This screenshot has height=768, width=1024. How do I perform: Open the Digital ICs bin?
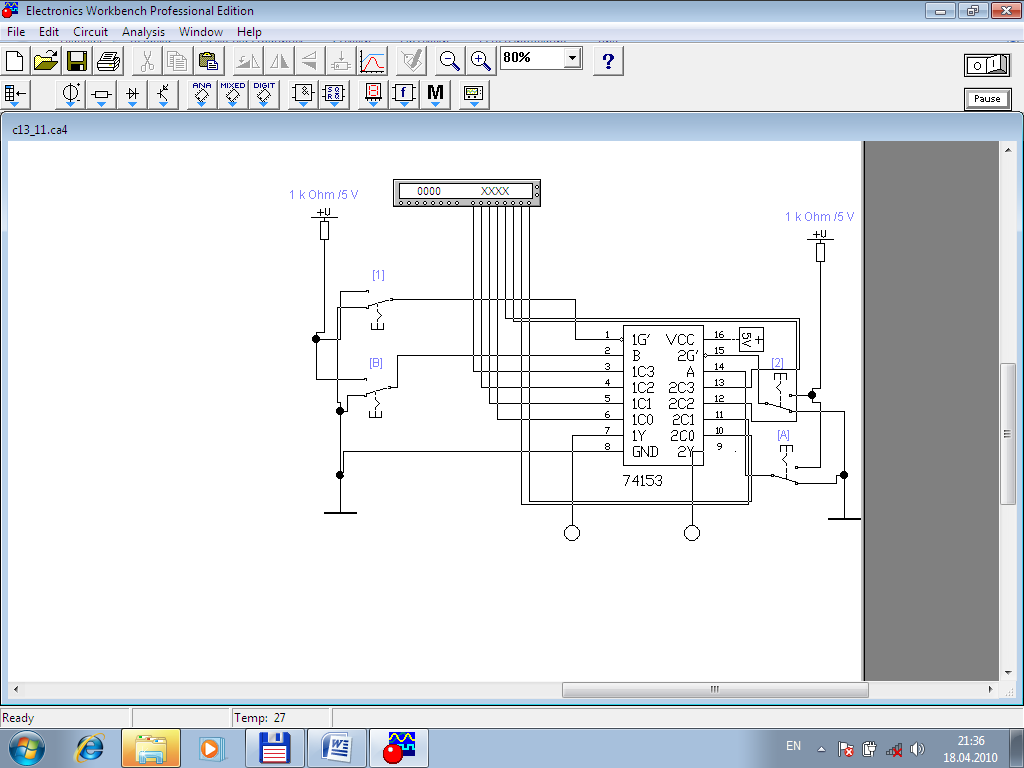264,94
